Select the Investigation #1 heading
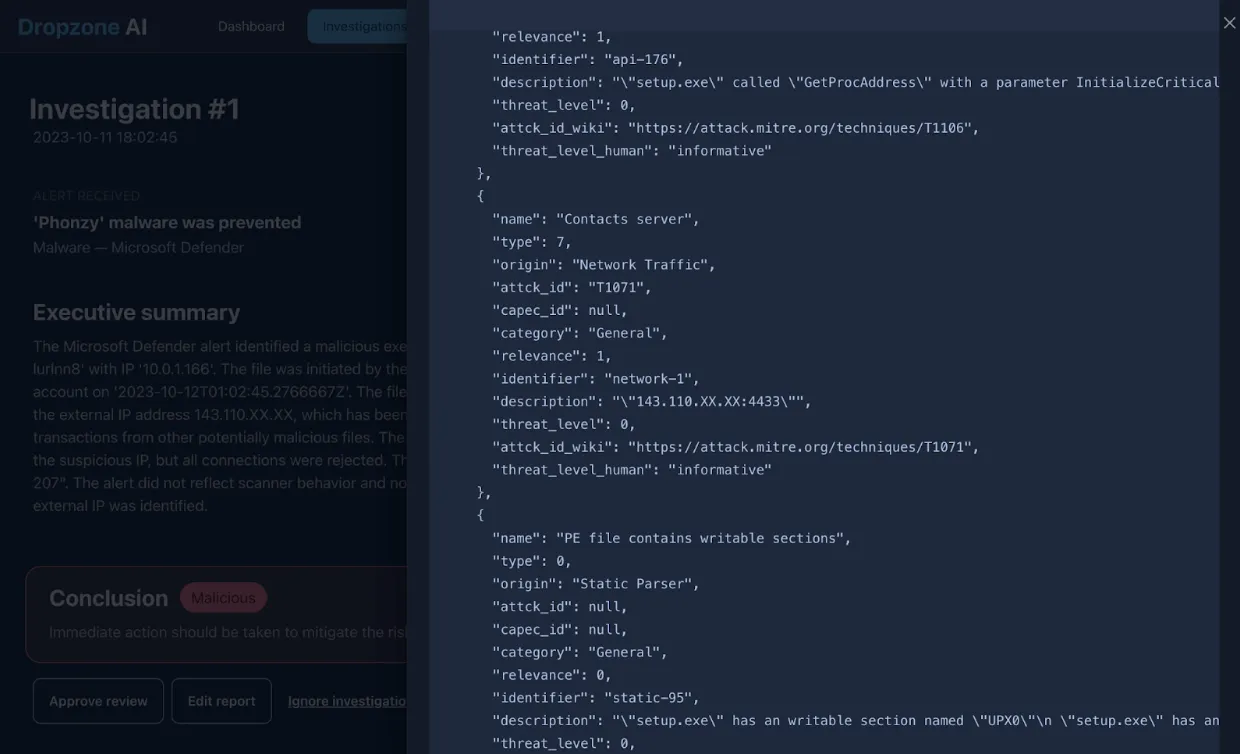This screenshot has width=1240, height=754. [135, 109]
